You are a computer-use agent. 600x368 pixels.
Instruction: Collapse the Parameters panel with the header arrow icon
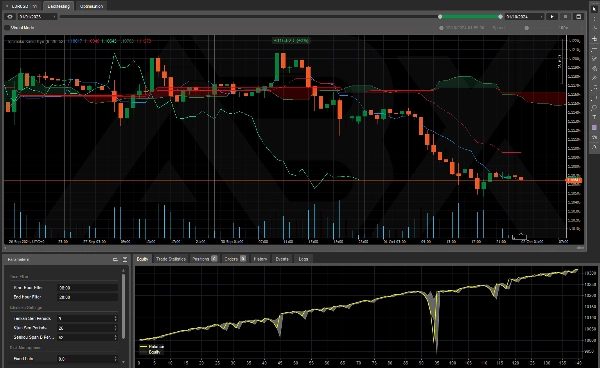pos(125,259)
